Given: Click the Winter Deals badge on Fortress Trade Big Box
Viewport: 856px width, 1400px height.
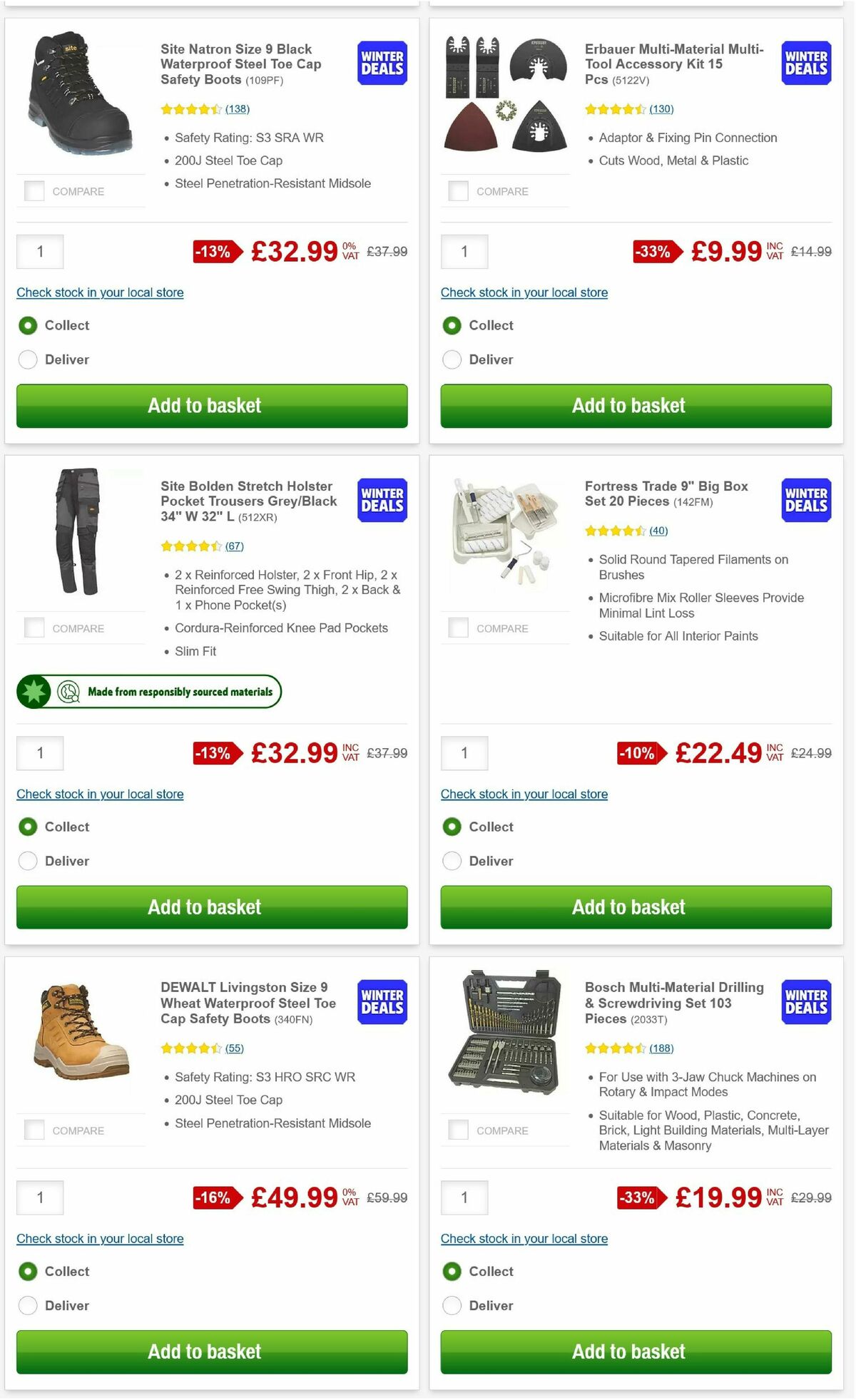Looking at the screenshot, I should [x=806, y=501].
